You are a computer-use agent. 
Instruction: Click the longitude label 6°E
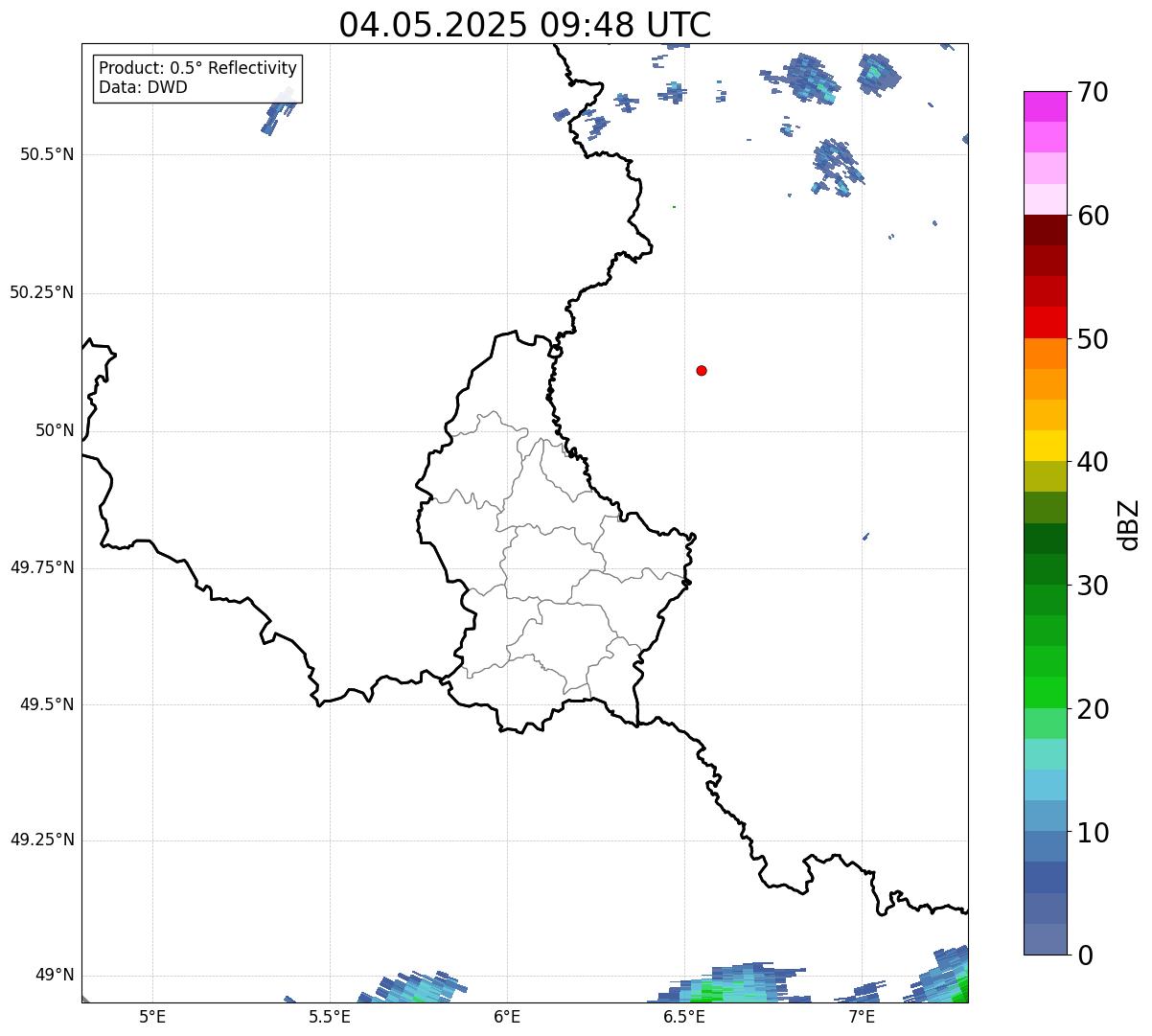[x=507, y=1016]
